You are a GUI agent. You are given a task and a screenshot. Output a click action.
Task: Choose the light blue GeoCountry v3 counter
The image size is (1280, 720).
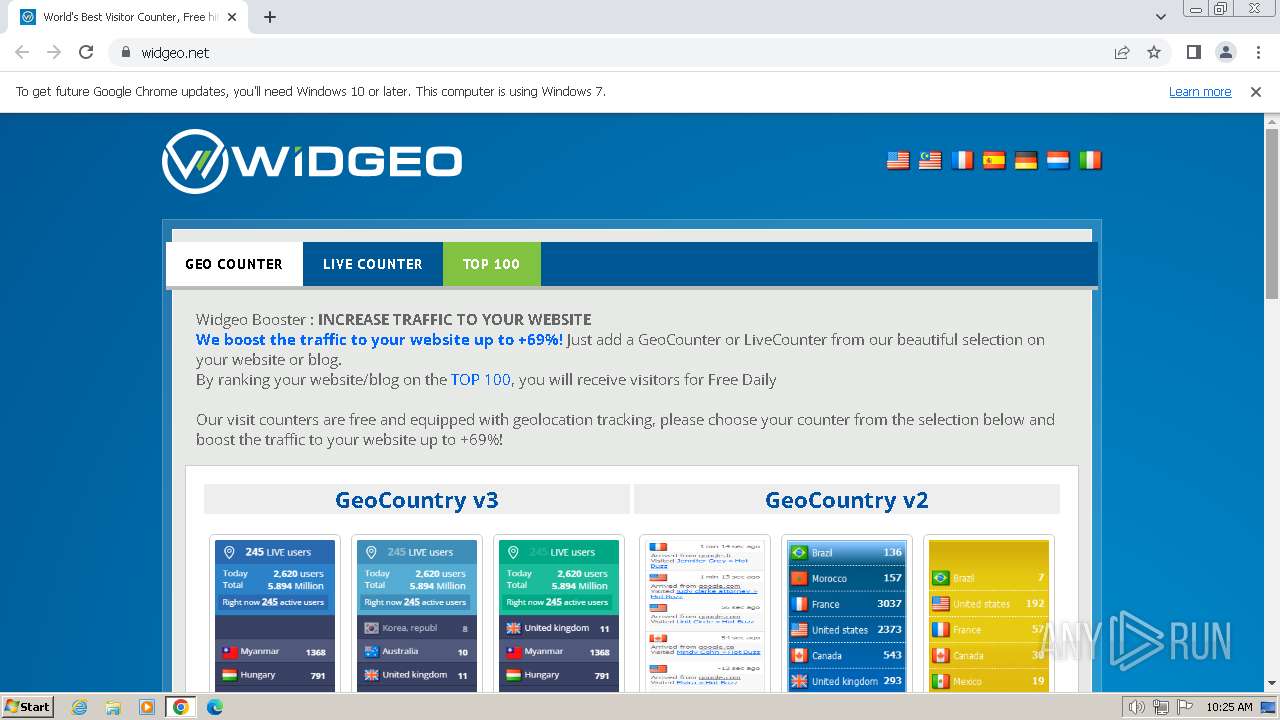coord(417,614)
